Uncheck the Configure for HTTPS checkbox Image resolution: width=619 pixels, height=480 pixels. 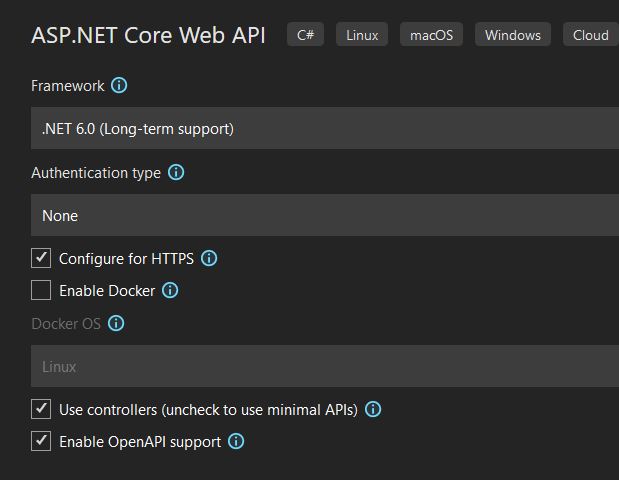[41, 258]
